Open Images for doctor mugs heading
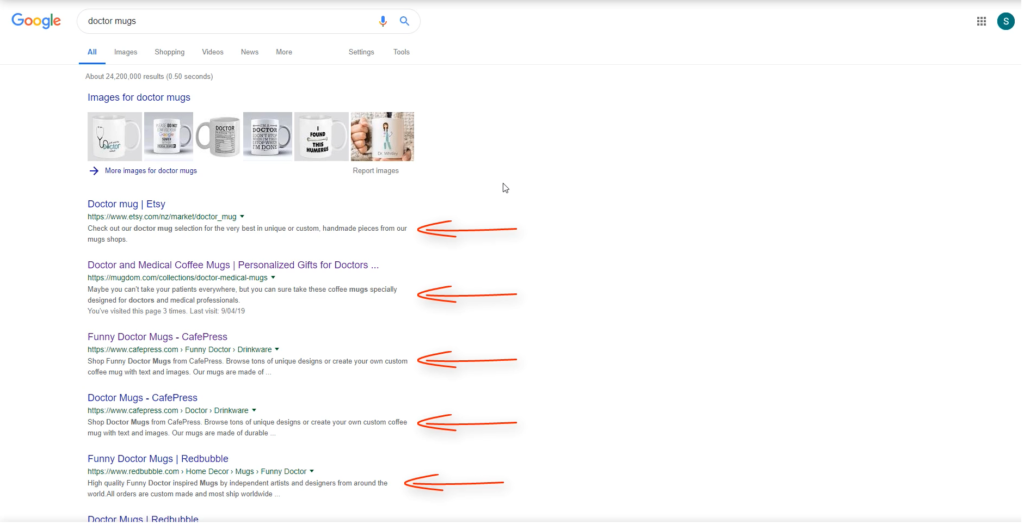The width and height of the screenshot is (1024, 523). (x=138, y=97)
